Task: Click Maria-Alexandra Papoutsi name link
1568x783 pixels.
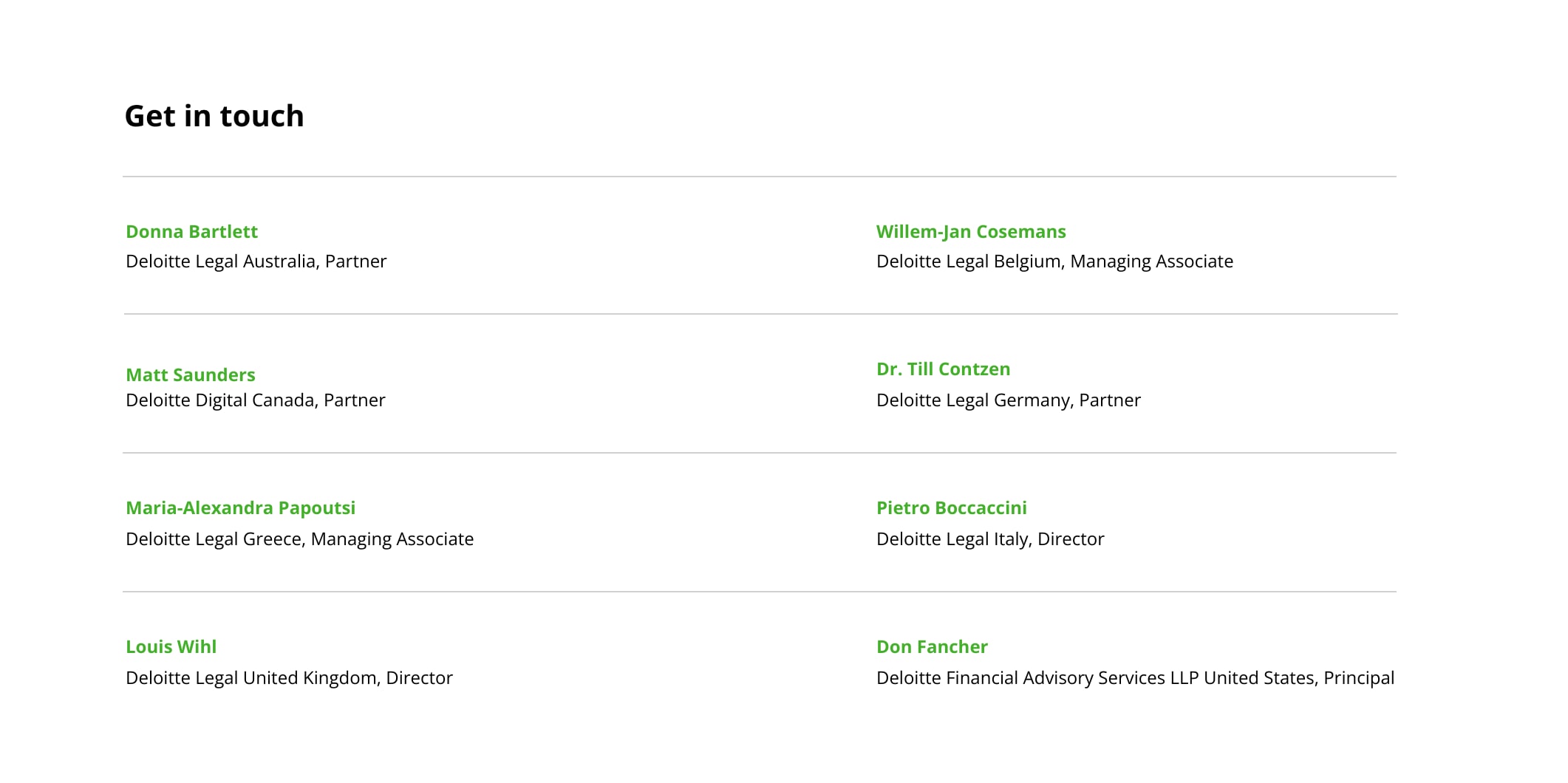Action: [240, 508]
